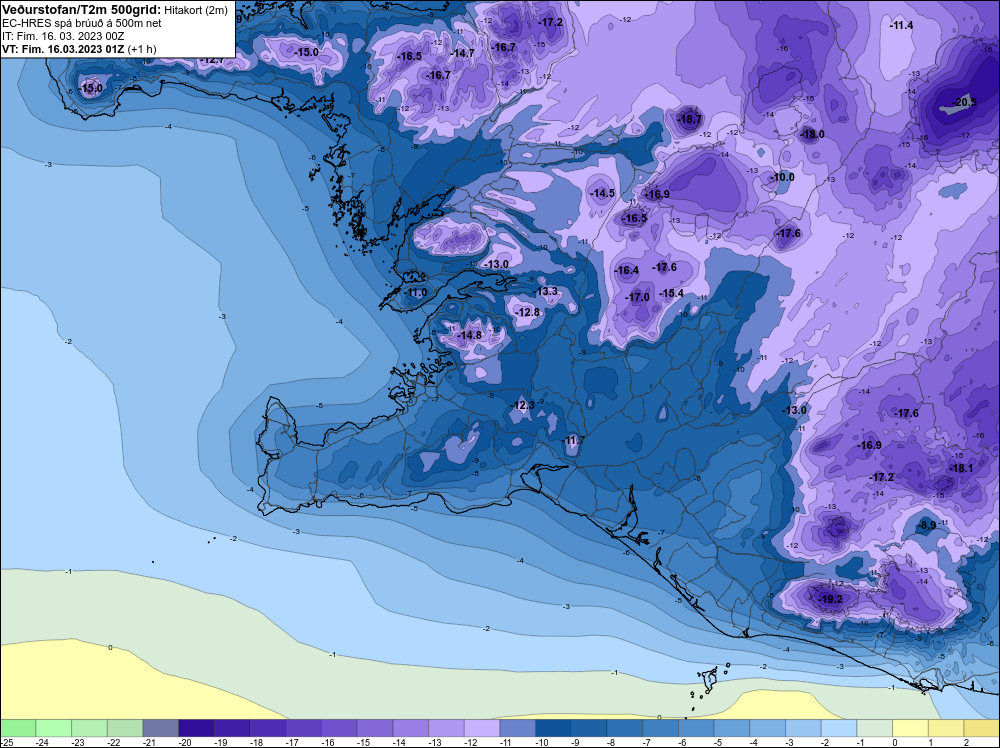Click the -11.0 temperature label
The height and width of the screenshot is (748, 1000).
click(416, 293)
